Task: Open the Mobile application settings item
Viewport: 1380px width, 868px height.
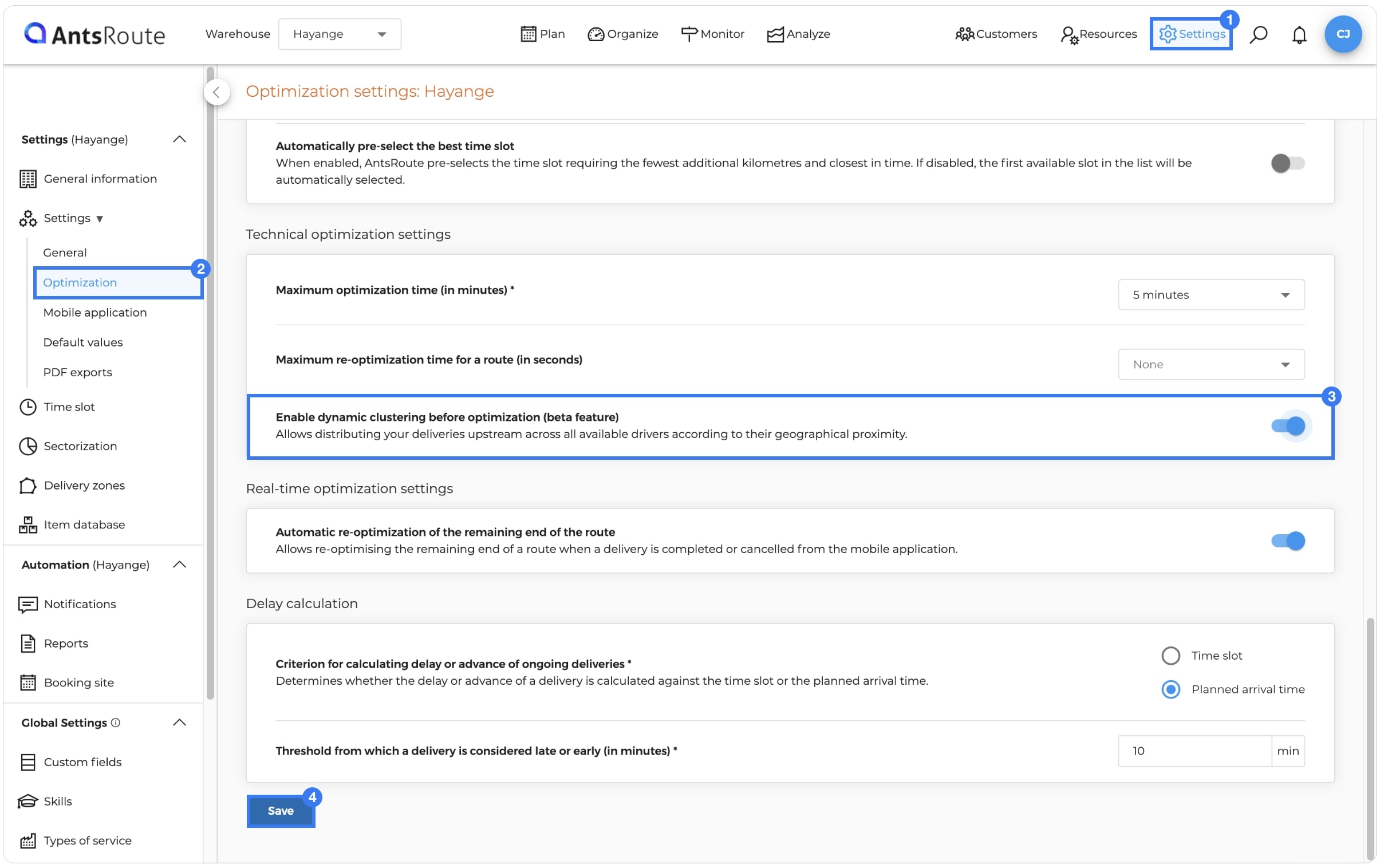Action: 94,312
